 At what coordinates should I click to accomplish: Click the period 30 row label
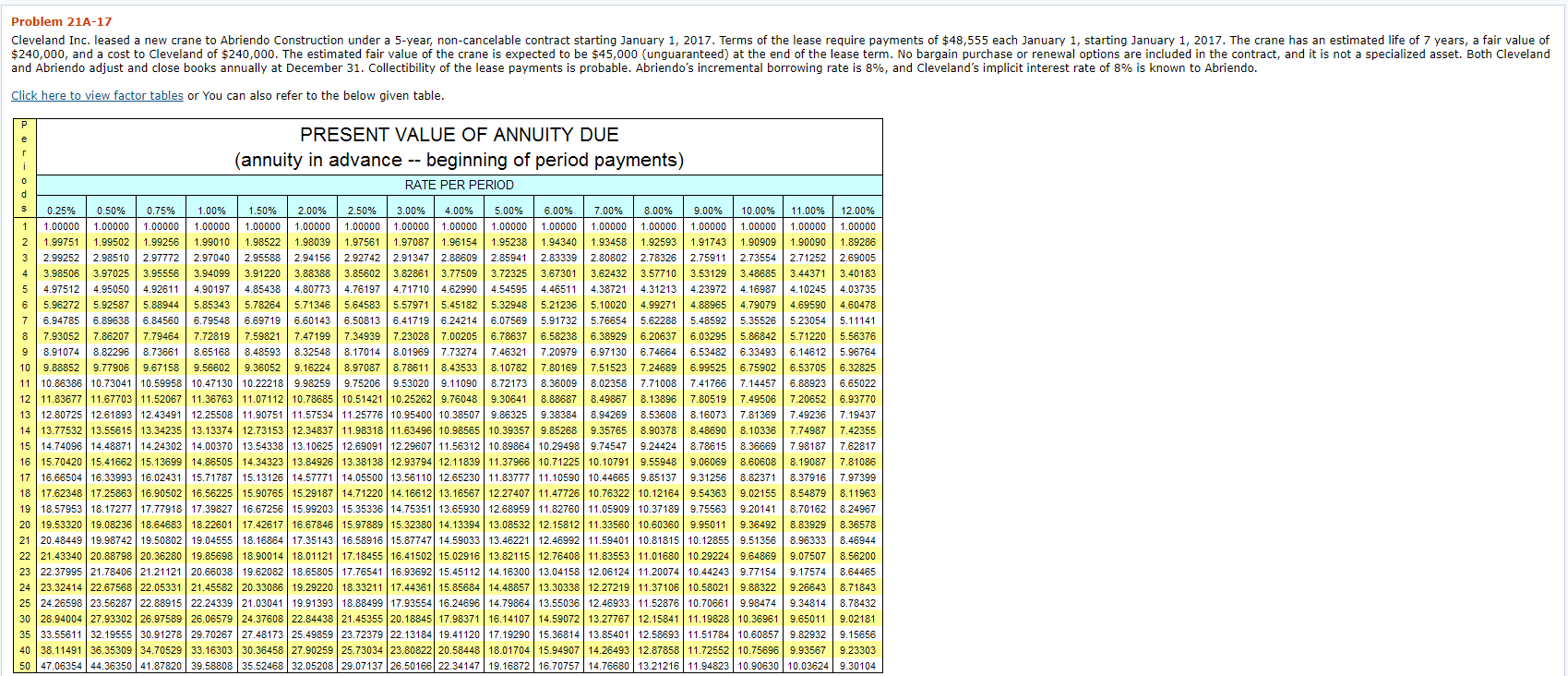25,619
